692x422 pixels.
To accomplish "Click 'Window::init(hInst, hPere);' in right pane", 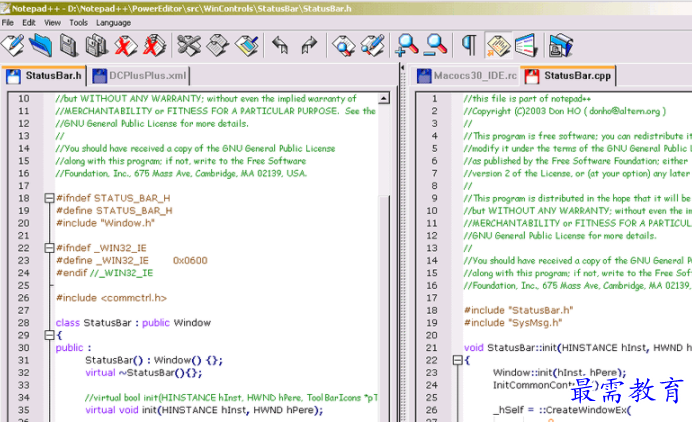I will 560,373.
